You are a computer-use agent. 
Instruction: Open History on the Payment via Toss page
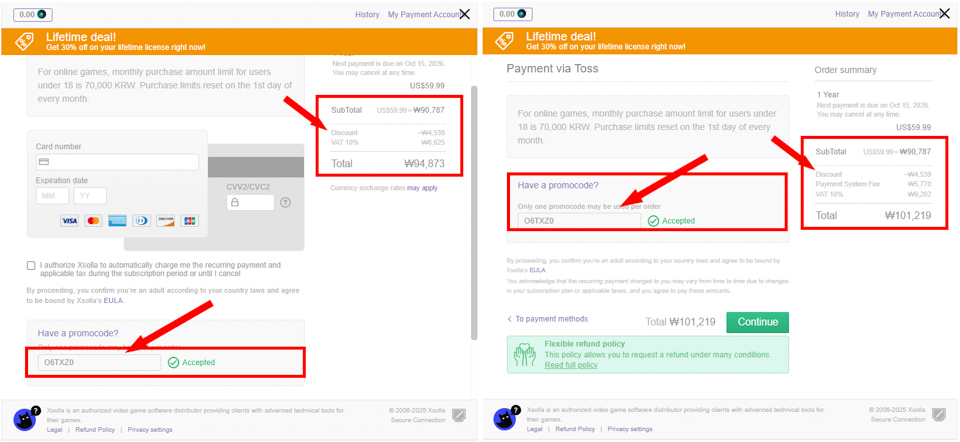[x=846, y=14]
